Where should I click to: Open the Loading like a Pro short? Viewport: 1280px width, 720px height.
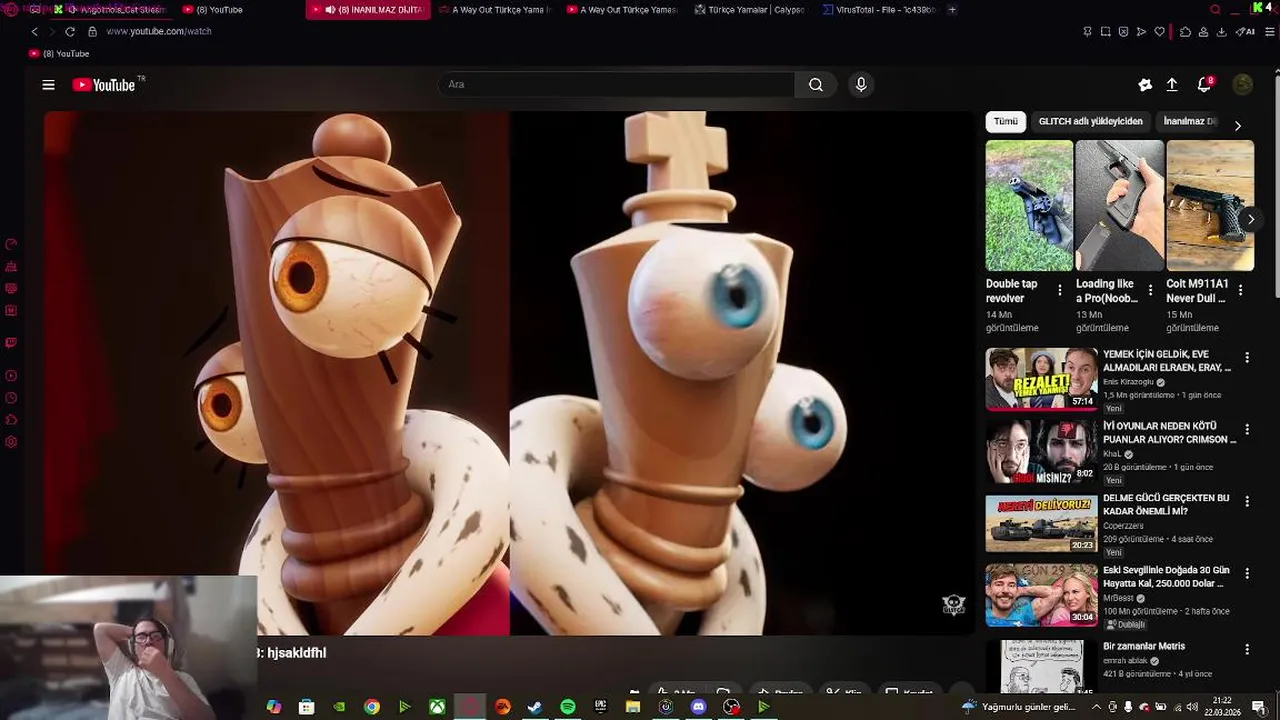pos(1119,206)
